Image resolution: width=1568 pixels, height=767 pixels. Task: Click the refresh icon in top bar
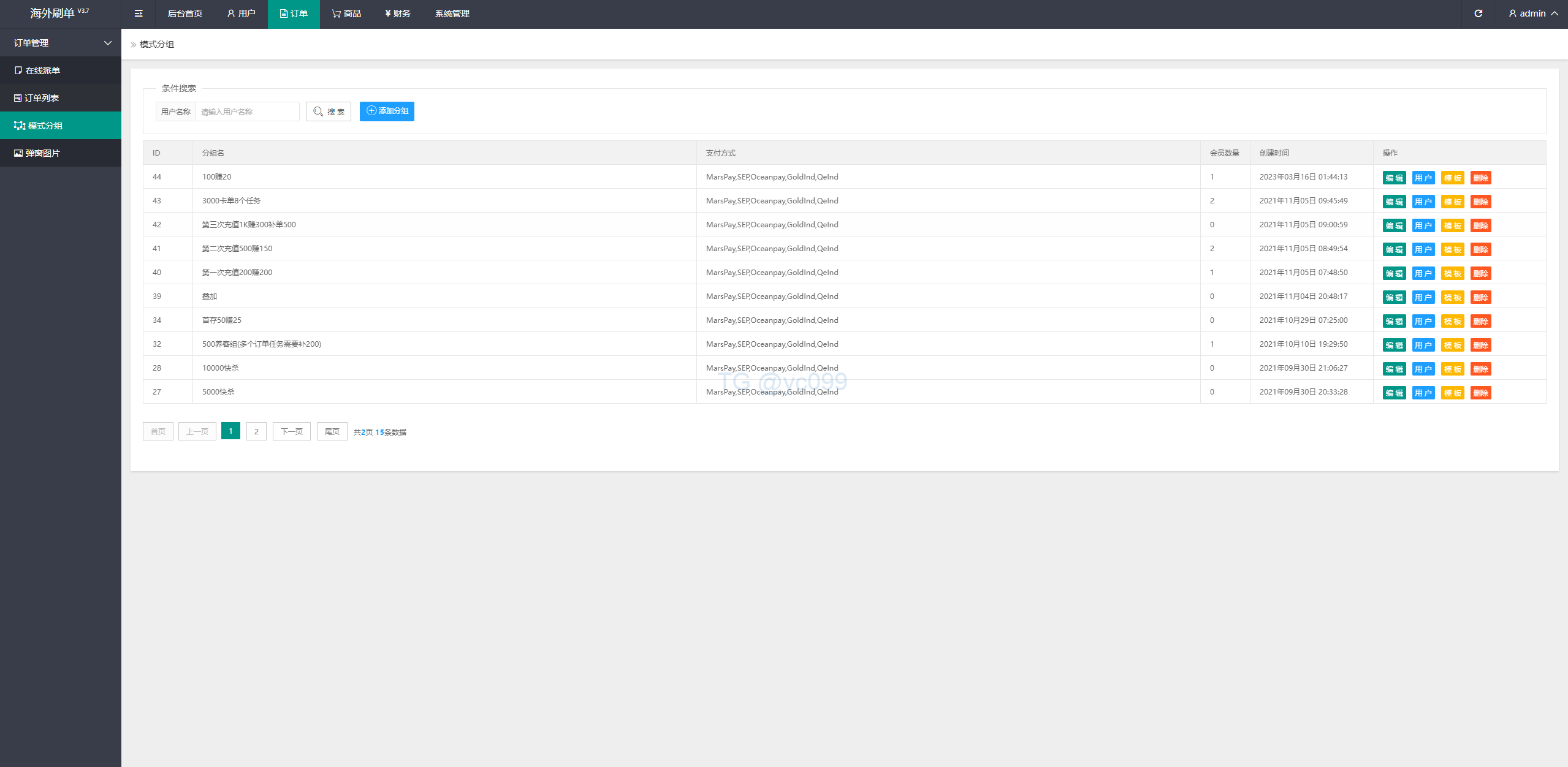pos(1478,13)
